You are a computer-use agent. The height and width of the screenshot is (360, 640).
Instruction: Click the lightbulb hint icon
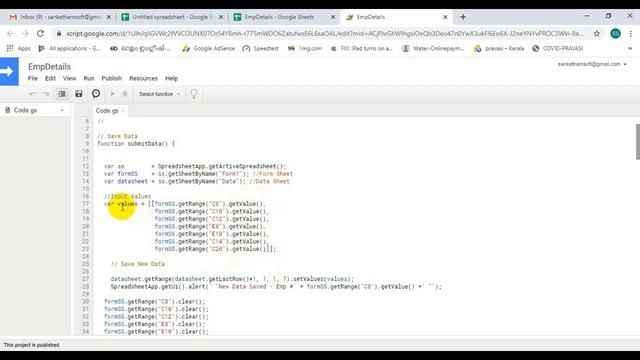(x=194, y=94)
